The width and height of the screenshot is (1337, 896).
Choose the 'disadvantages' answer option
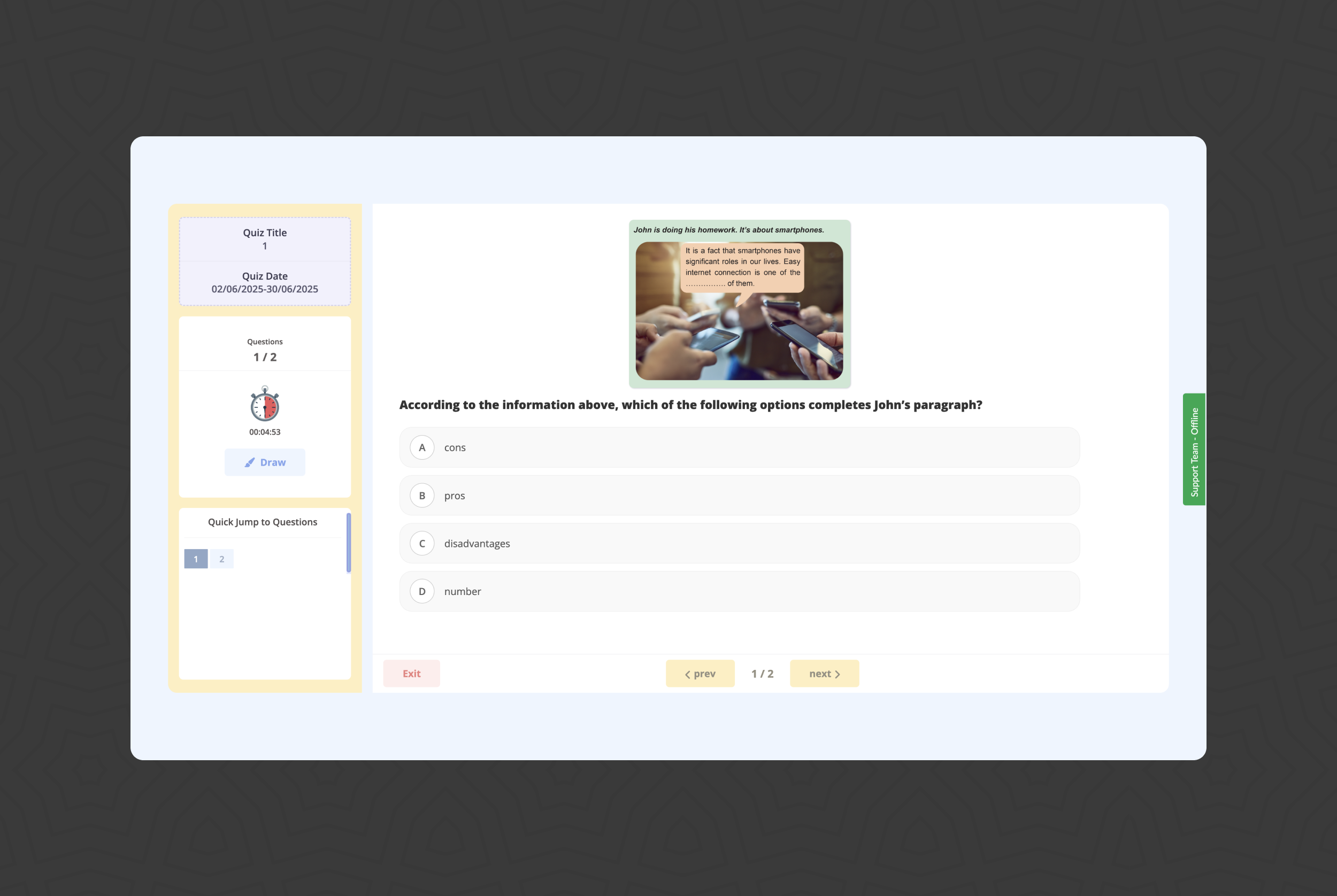(x=739, y=544)
